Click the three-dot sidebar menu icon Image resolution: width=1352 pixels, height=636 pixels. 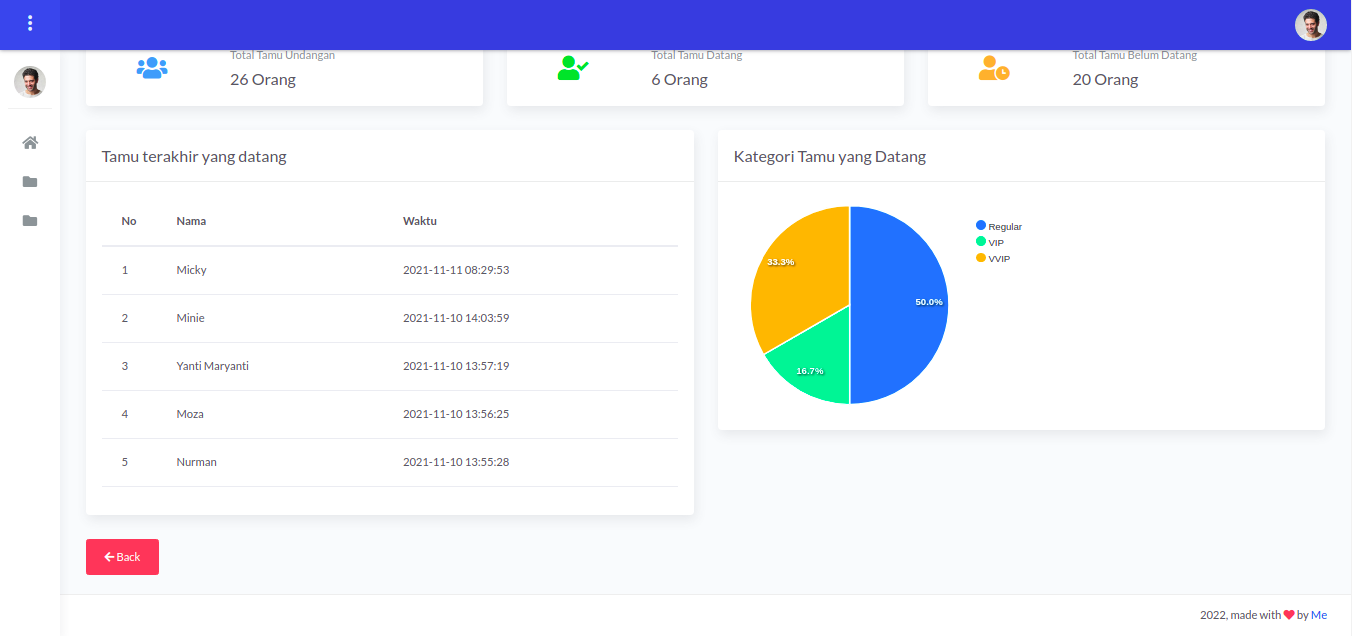pos(30,23)
